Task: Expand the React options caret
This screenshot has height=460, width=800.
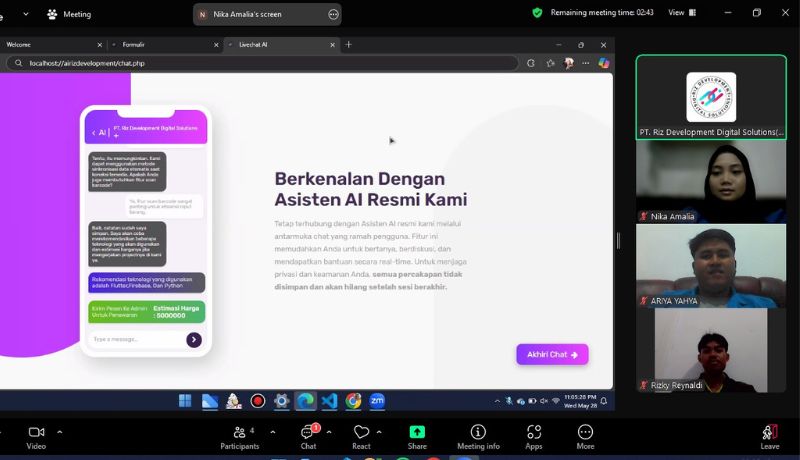Action: coord(380,432)
